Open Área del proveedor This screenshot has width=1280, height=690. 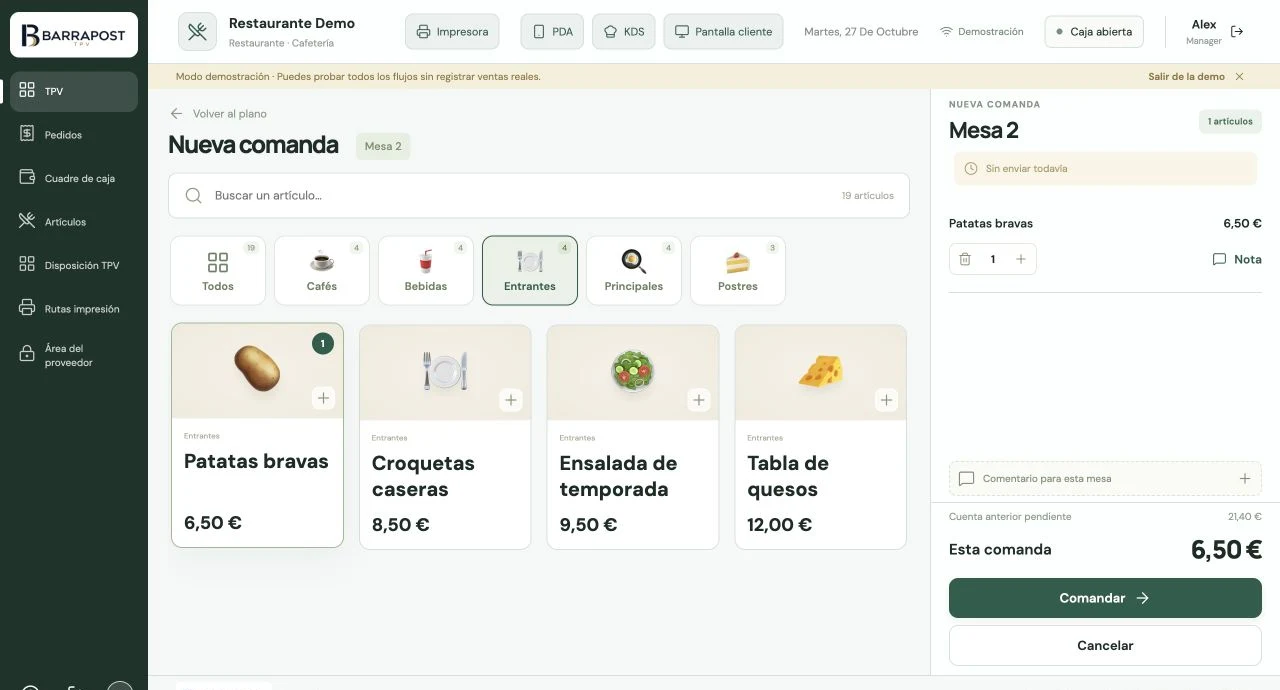[74, 355]
